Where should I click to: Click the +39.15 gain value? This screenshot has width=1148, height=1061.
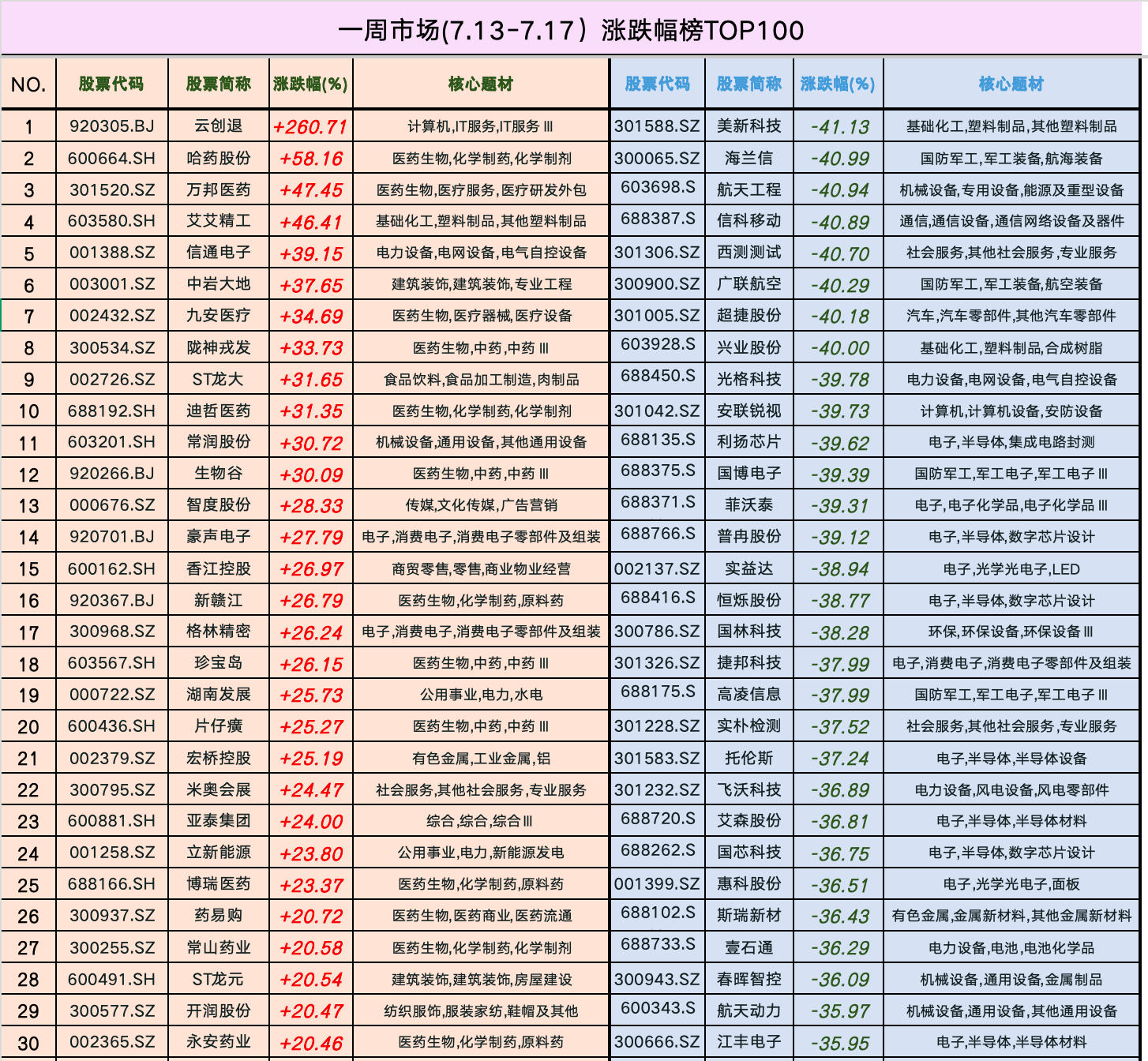311,253
